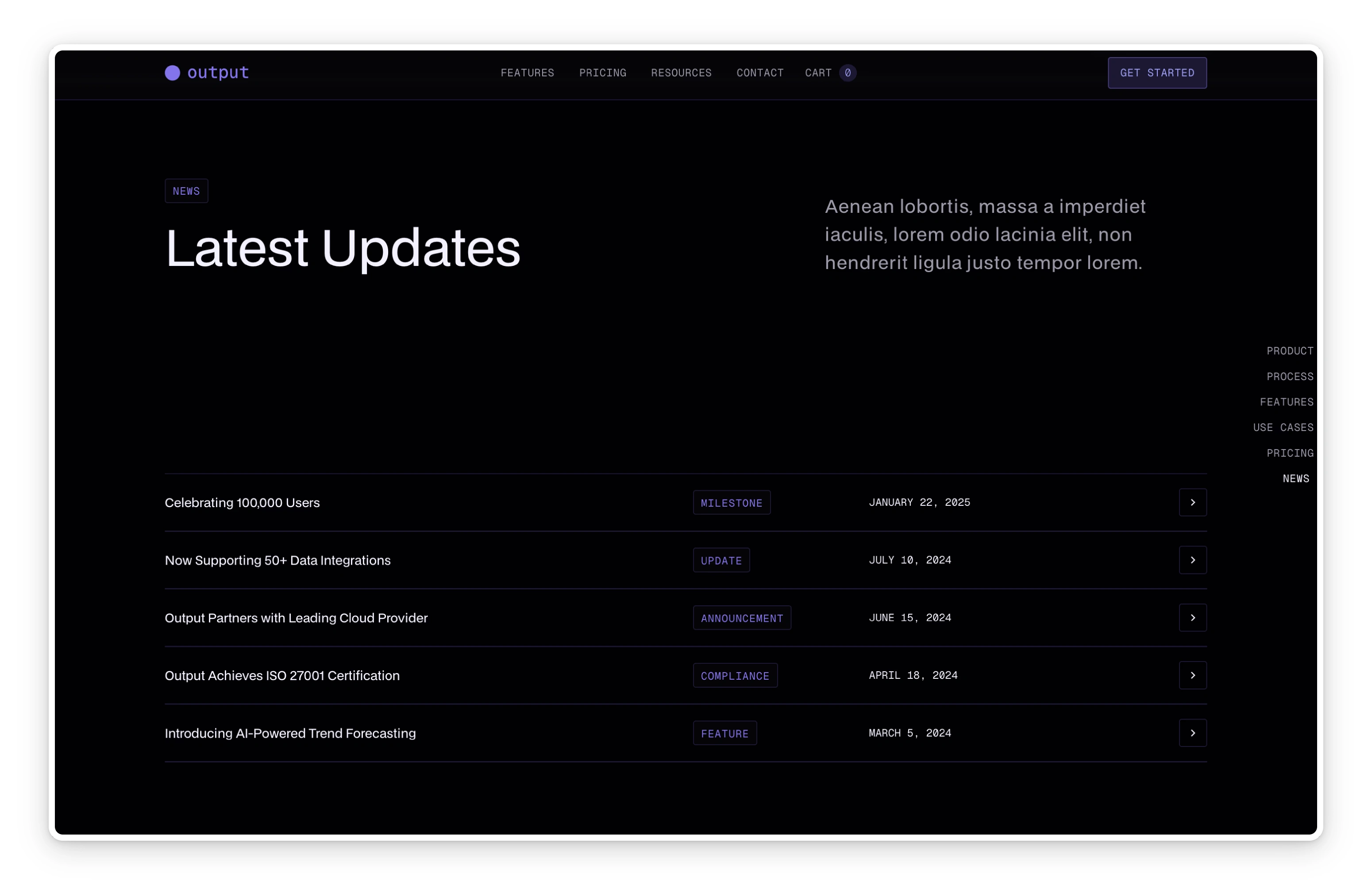This screenshot has height=885, width=1372.
Task: Click the Milestone tag
Action: point(731,503)
